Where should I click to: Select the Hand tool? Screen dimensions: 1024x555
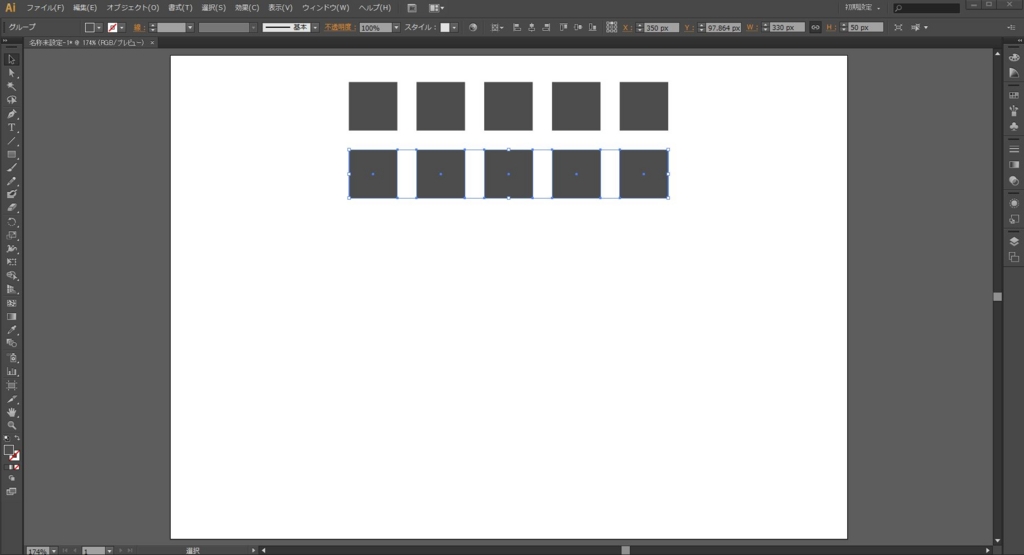[x=11, y=412]
